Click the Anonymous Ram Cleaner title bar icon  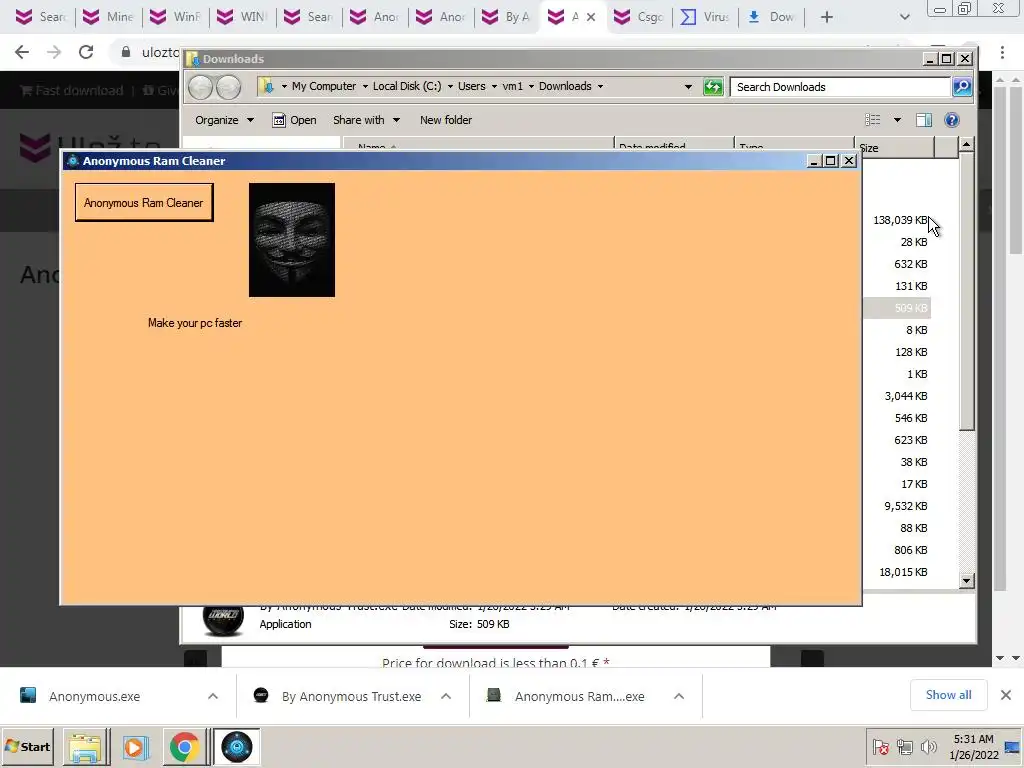[72, 161]
